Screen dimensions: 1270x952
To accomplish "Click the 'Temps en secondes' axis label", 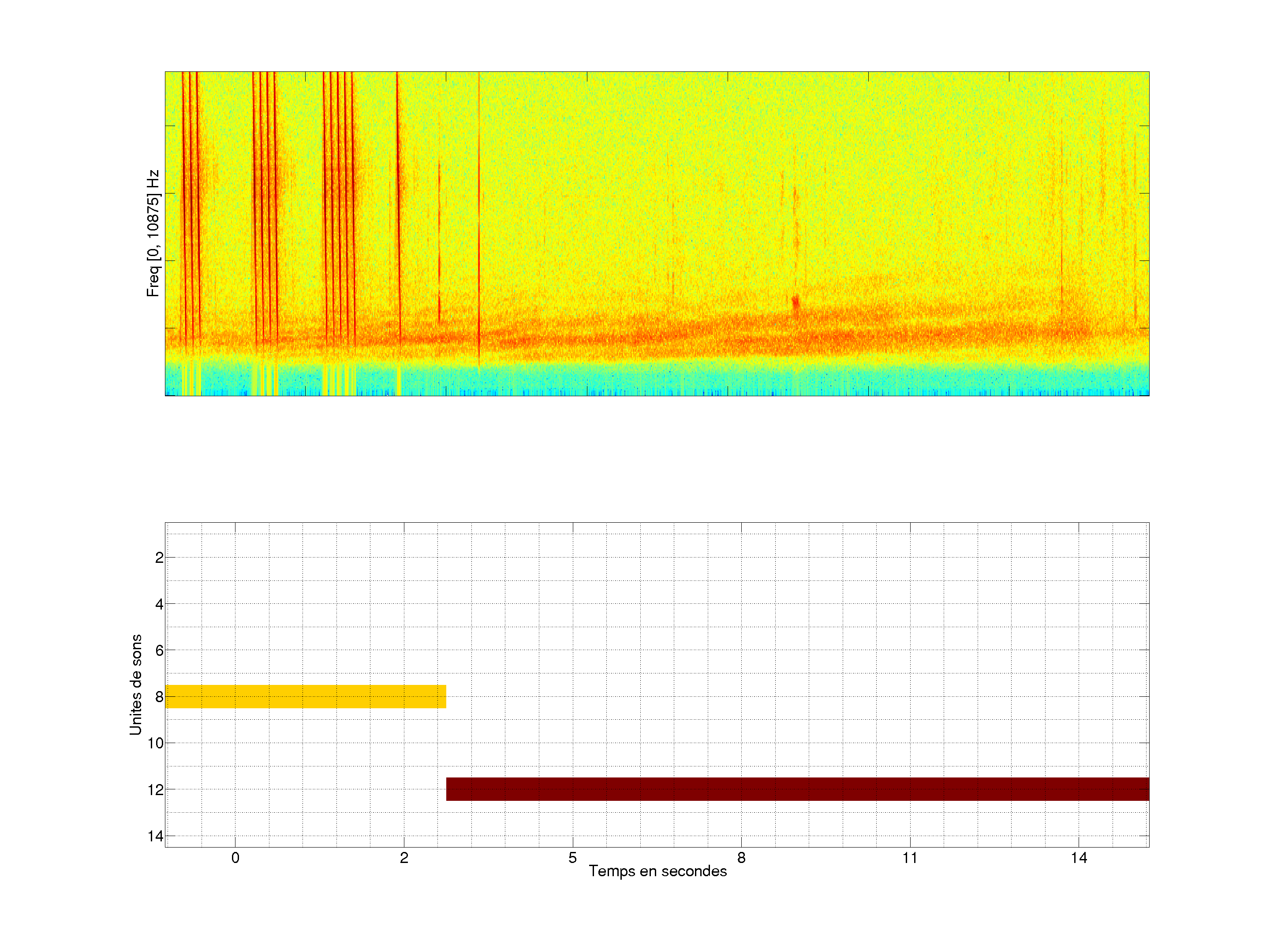I will [x=657, y=871].
